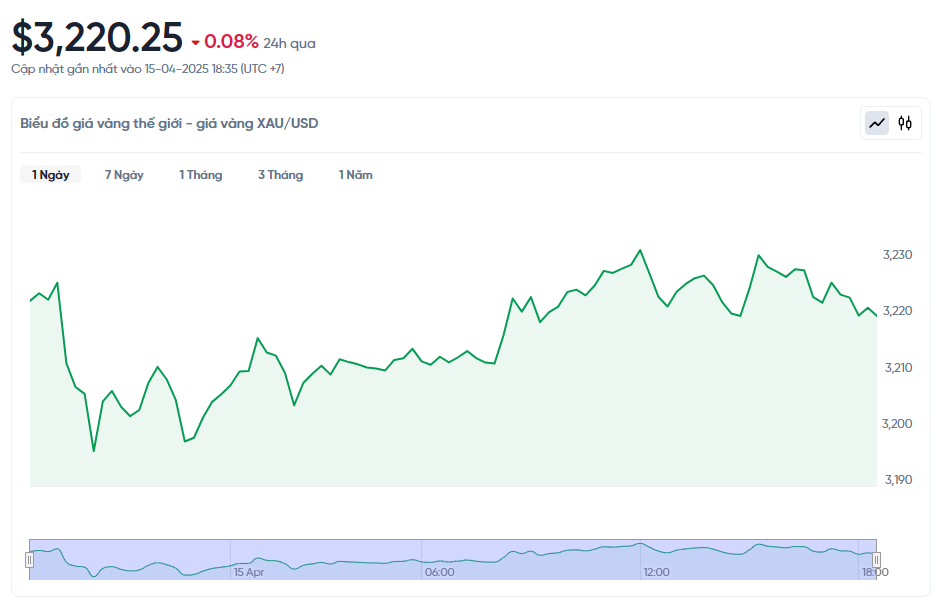Switch to the candlestick chart view
The height and width of the screenshot is (613, 940).
[905, 123]
